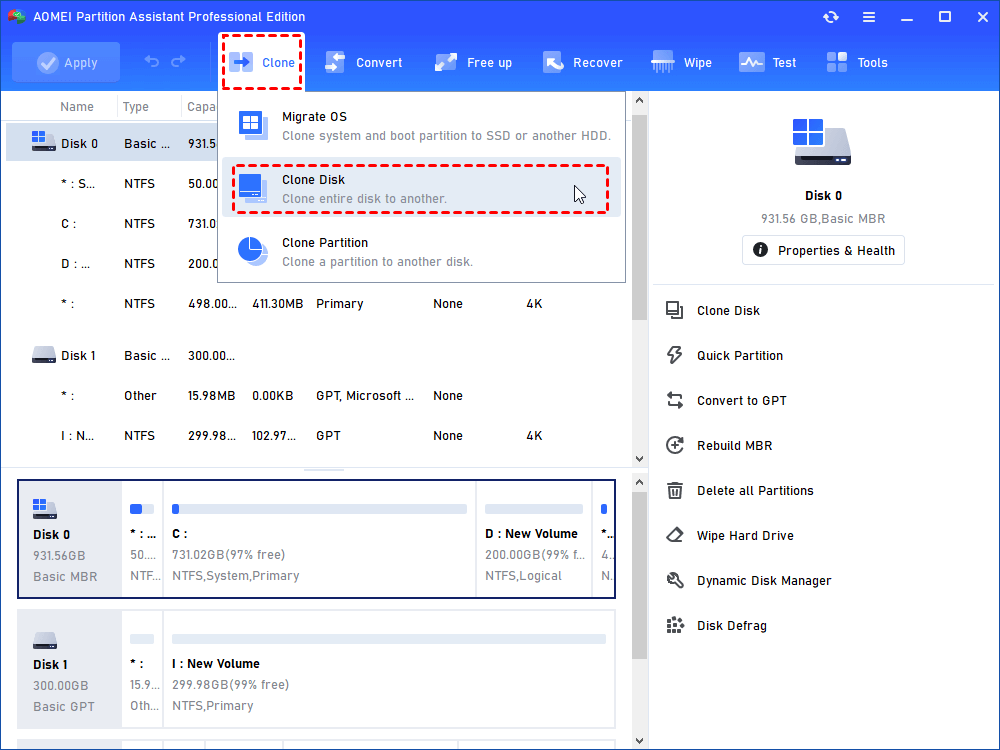Click Convert to GPT in side panel
The height and width of the screenshot is (750, 1000).
point(741,401)
